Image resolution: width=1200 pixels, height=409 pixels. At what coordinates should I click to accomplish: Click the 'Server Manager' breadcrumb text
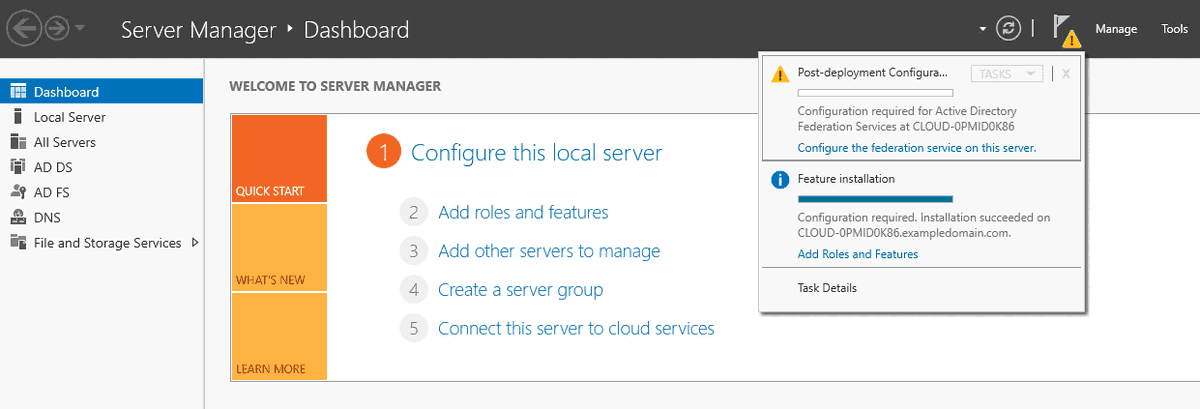tap(198, 30)
